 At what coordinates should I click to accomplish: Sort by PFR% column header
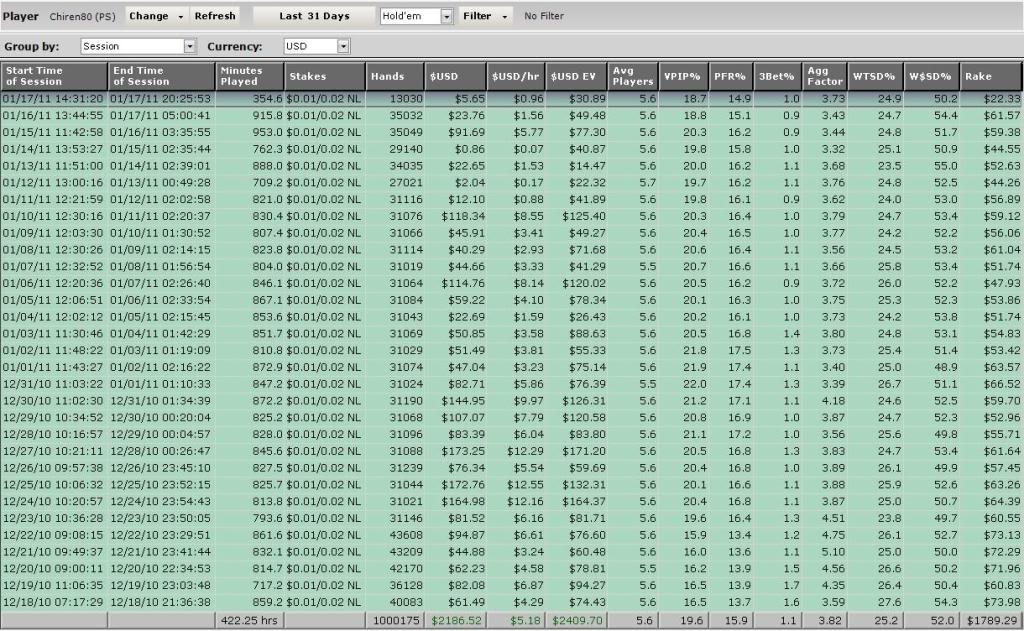click(x=731, y=76)
